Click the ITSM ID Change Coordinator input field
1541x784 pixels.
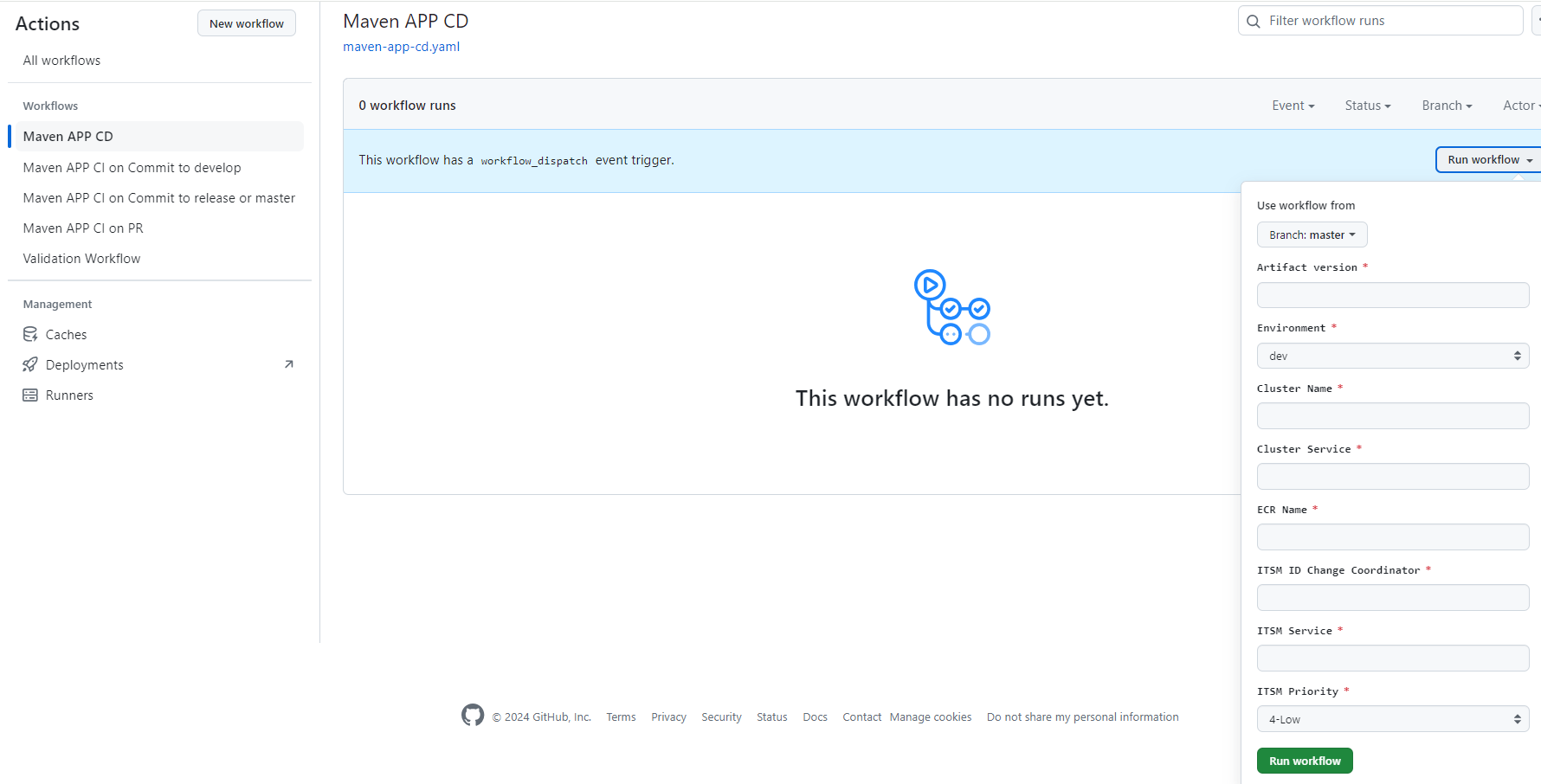[1393, 598]
